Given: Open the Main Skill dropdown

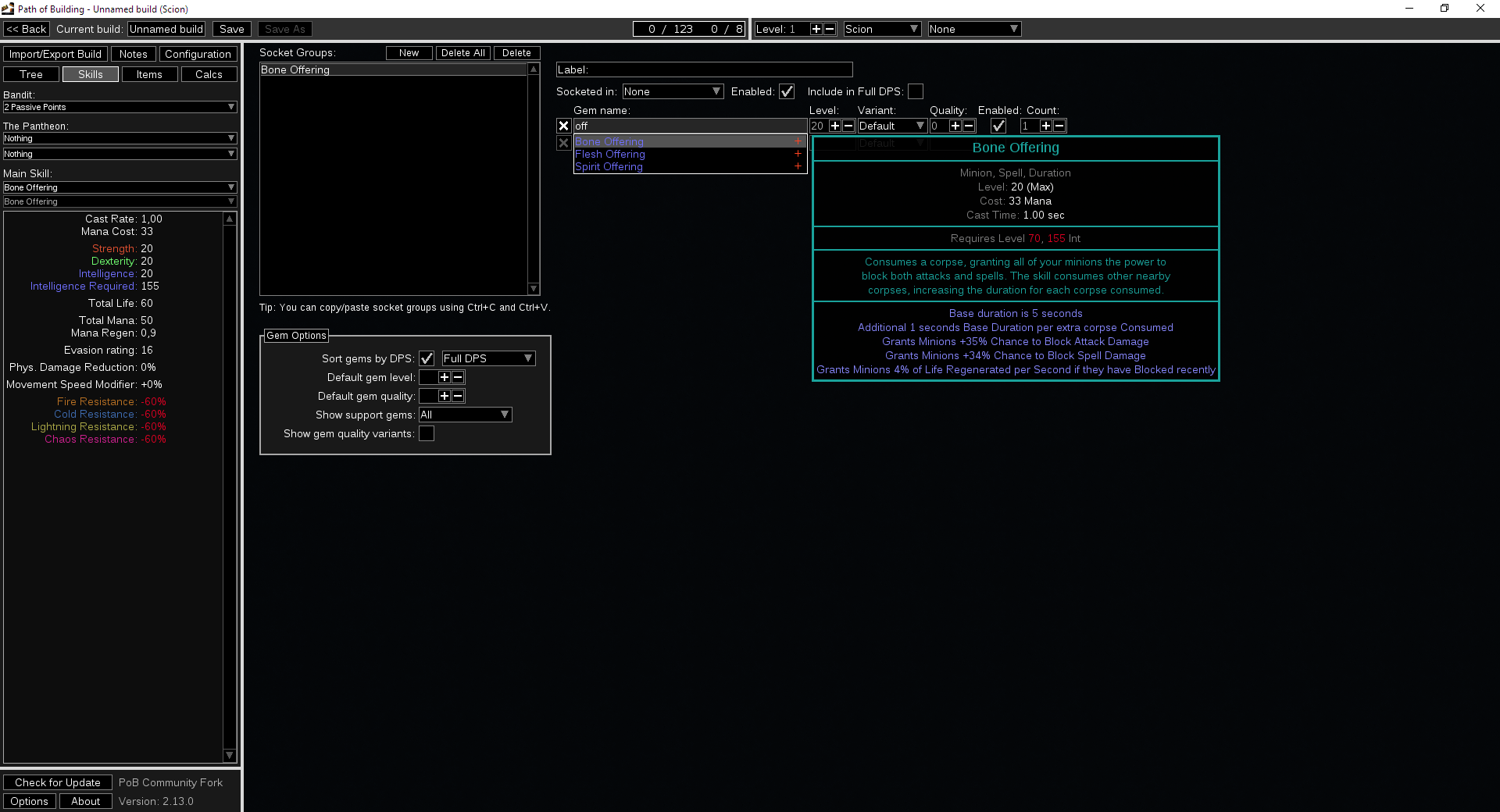Looking at the screenshot, I should 120,187.
